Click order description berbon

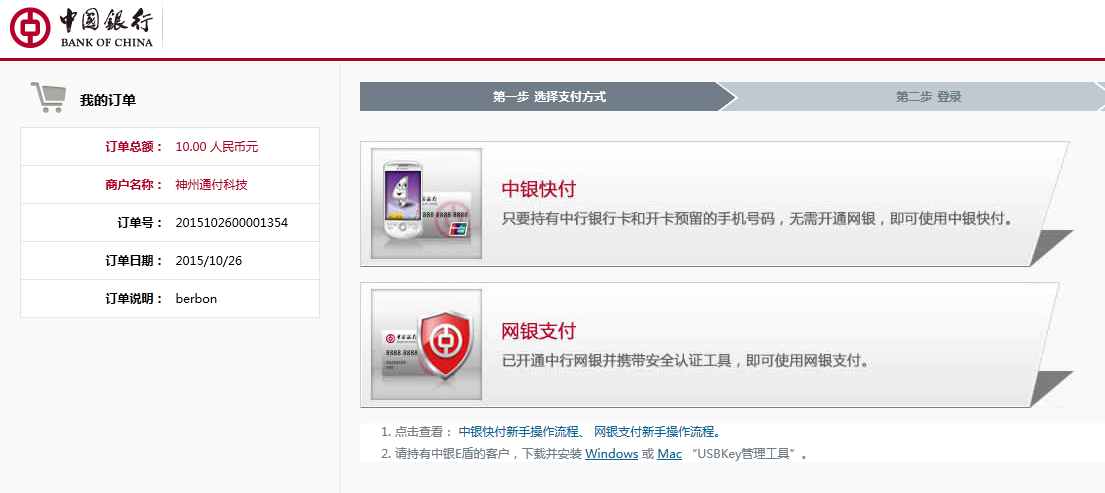pyautogui.click(x=196, y=299)
